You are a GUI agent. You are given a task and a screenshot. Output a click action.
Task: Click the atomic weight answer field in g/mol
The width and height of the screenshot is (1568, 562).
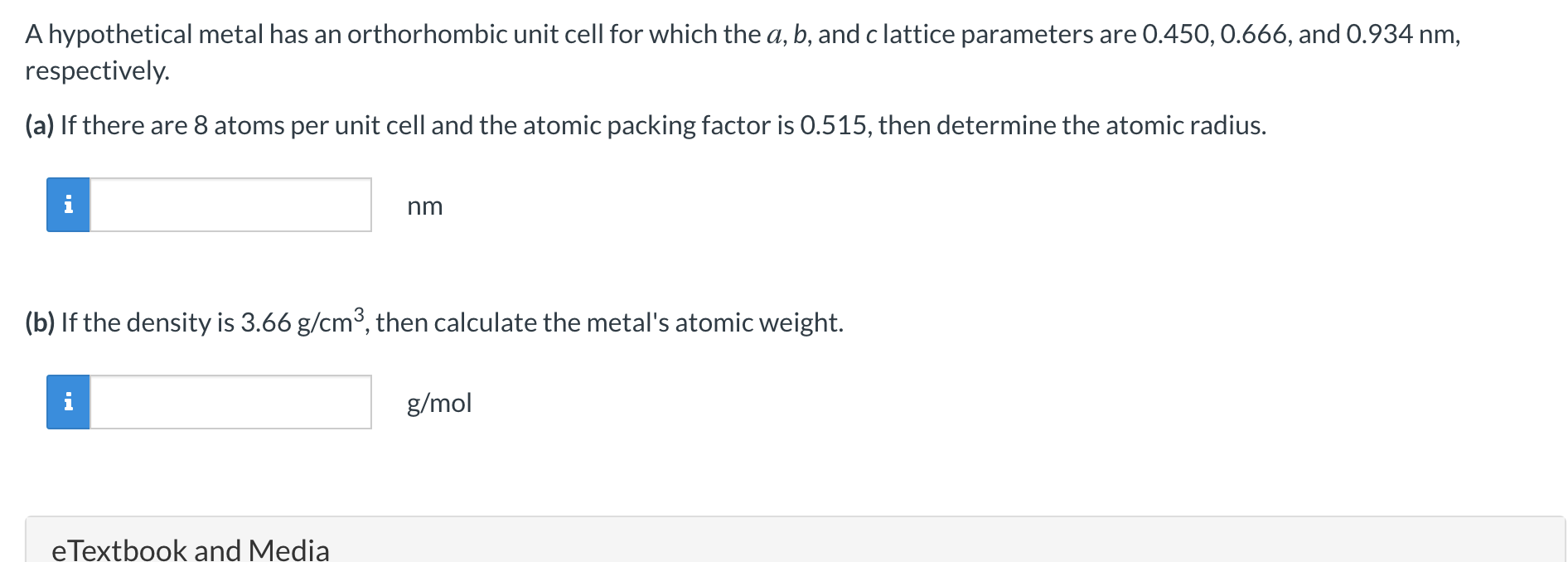coord(230,402)
